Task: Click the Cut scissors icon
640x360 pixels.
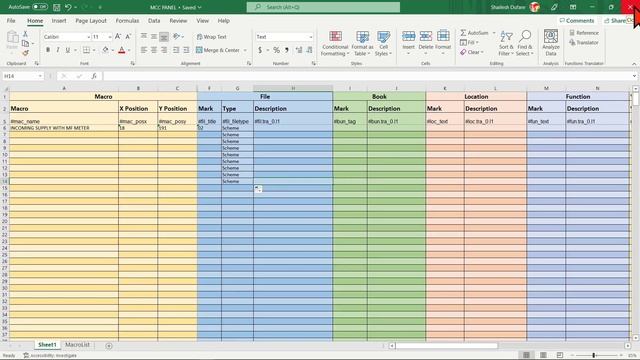Action: point(25,34)
